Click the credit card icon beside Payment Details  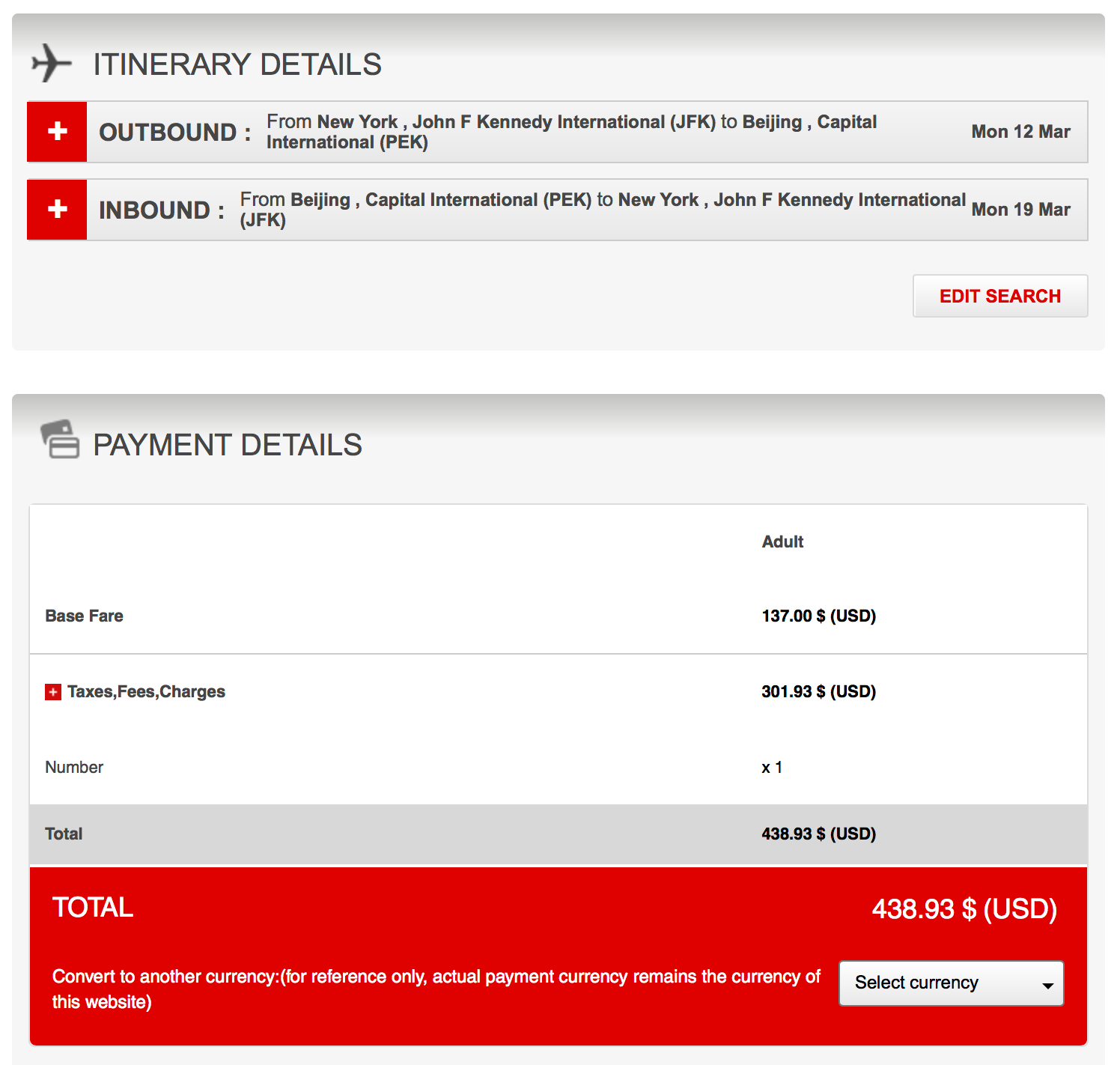[x=60, y=440]
